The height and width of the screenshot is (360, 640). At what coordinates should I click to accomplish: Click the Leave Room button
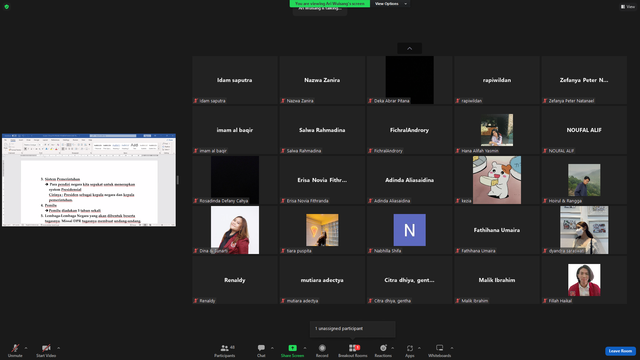point(620,351)
